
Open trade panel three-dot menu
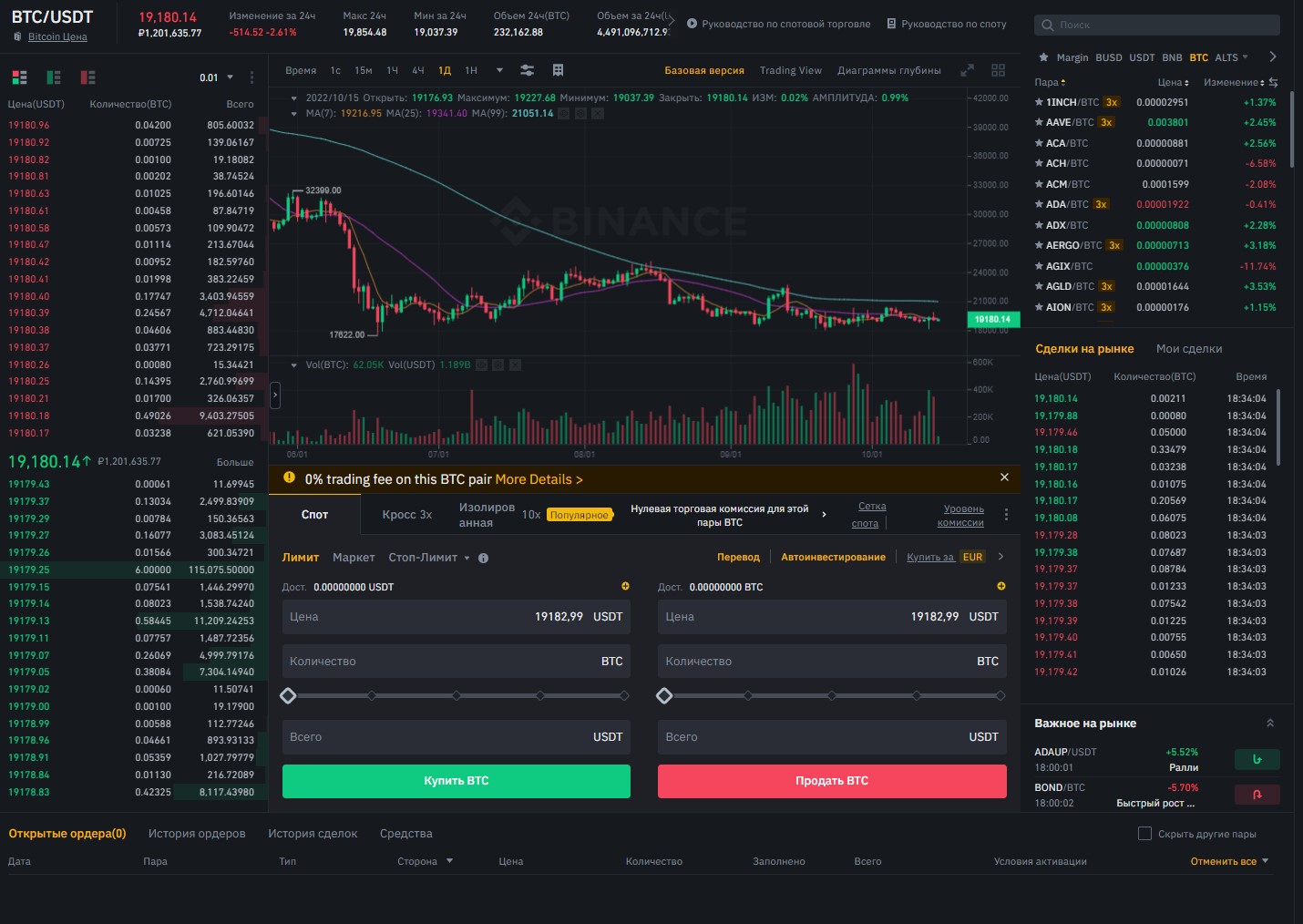(1006, 515)
